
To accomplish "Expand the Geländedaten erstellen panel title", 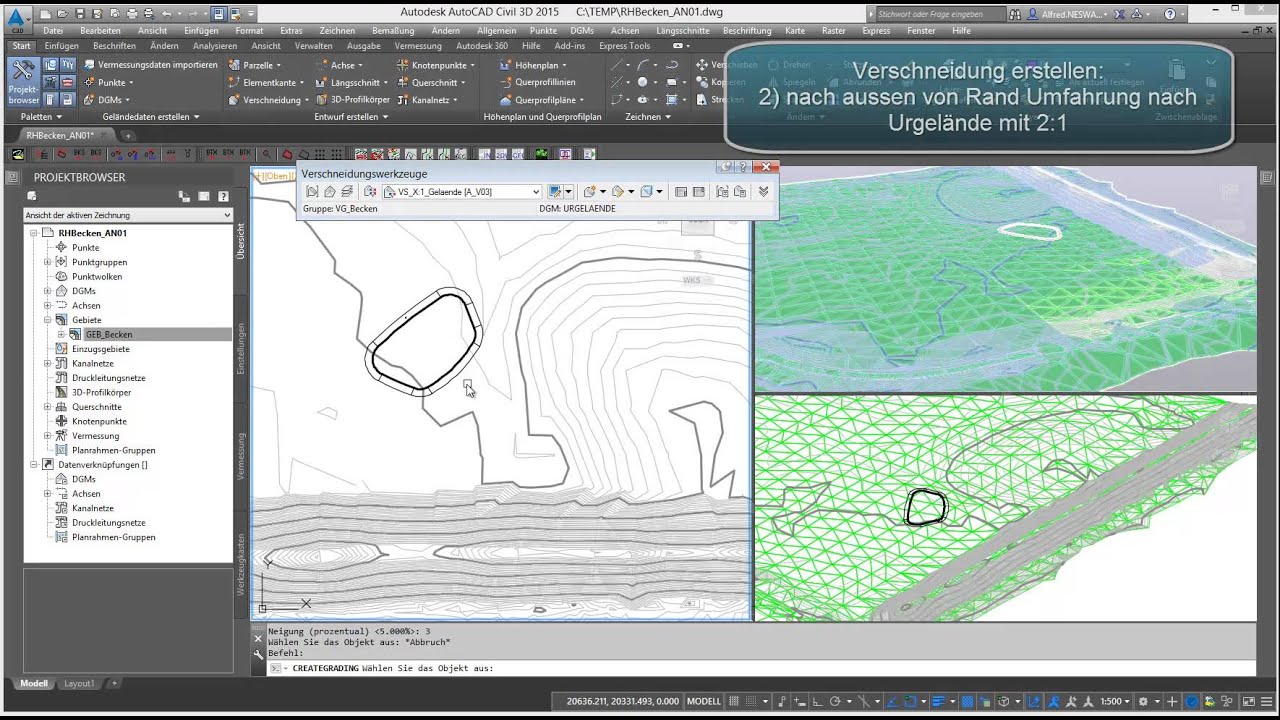I will pyautogui.click(x=151, y=117).
